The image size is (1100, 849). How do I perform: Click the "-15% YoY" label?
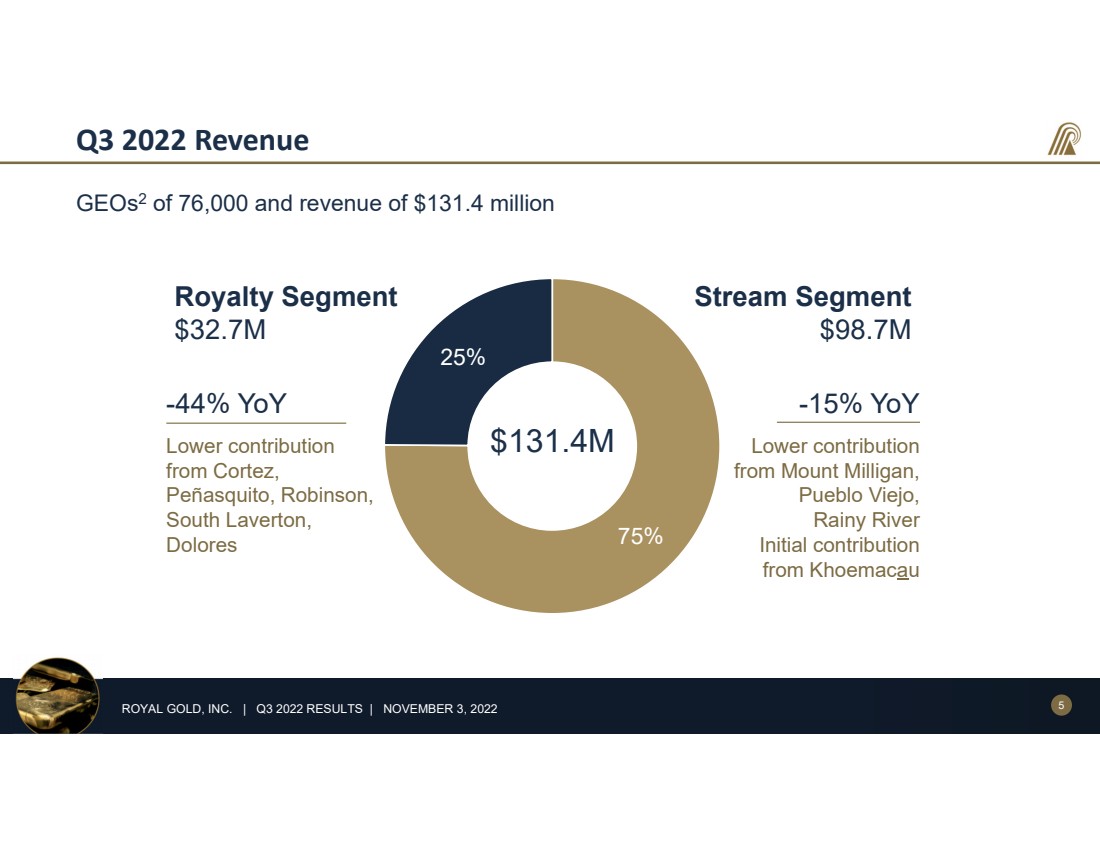[859, 403]
